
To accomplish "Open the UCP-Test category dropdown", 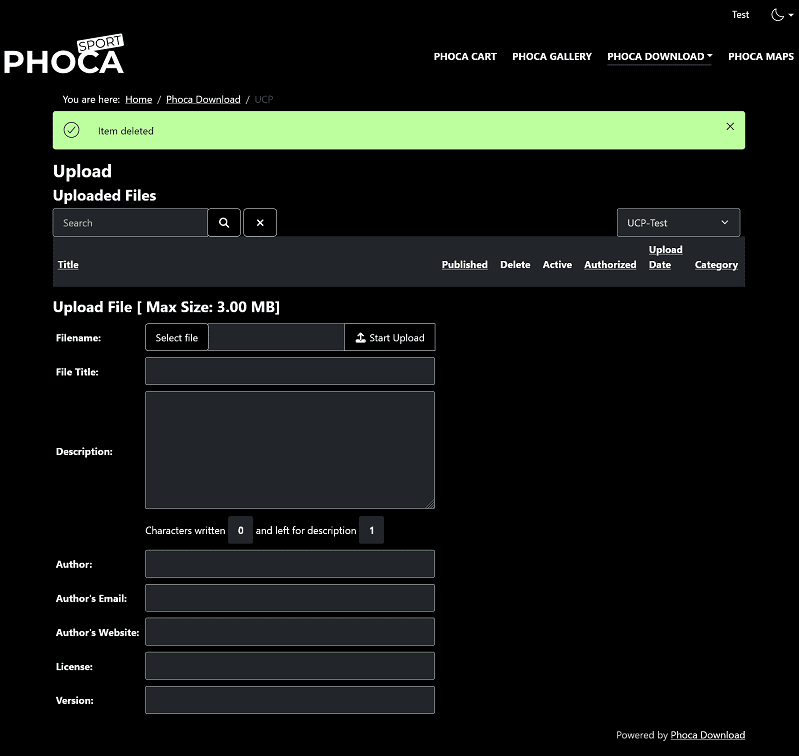I will coord(678,223).
